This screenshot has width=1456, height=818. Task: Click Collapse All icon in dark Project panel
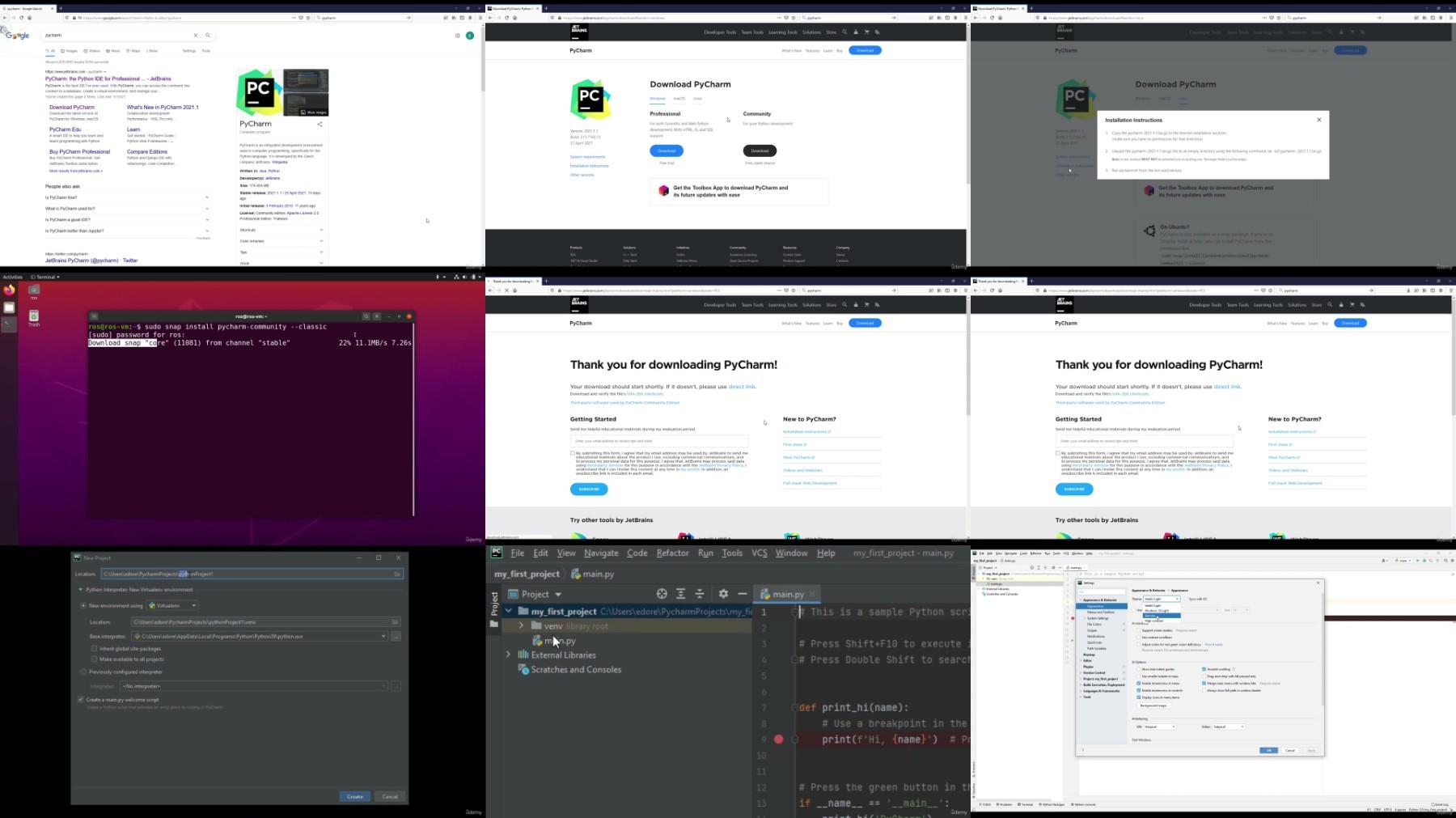coord(700,594)
